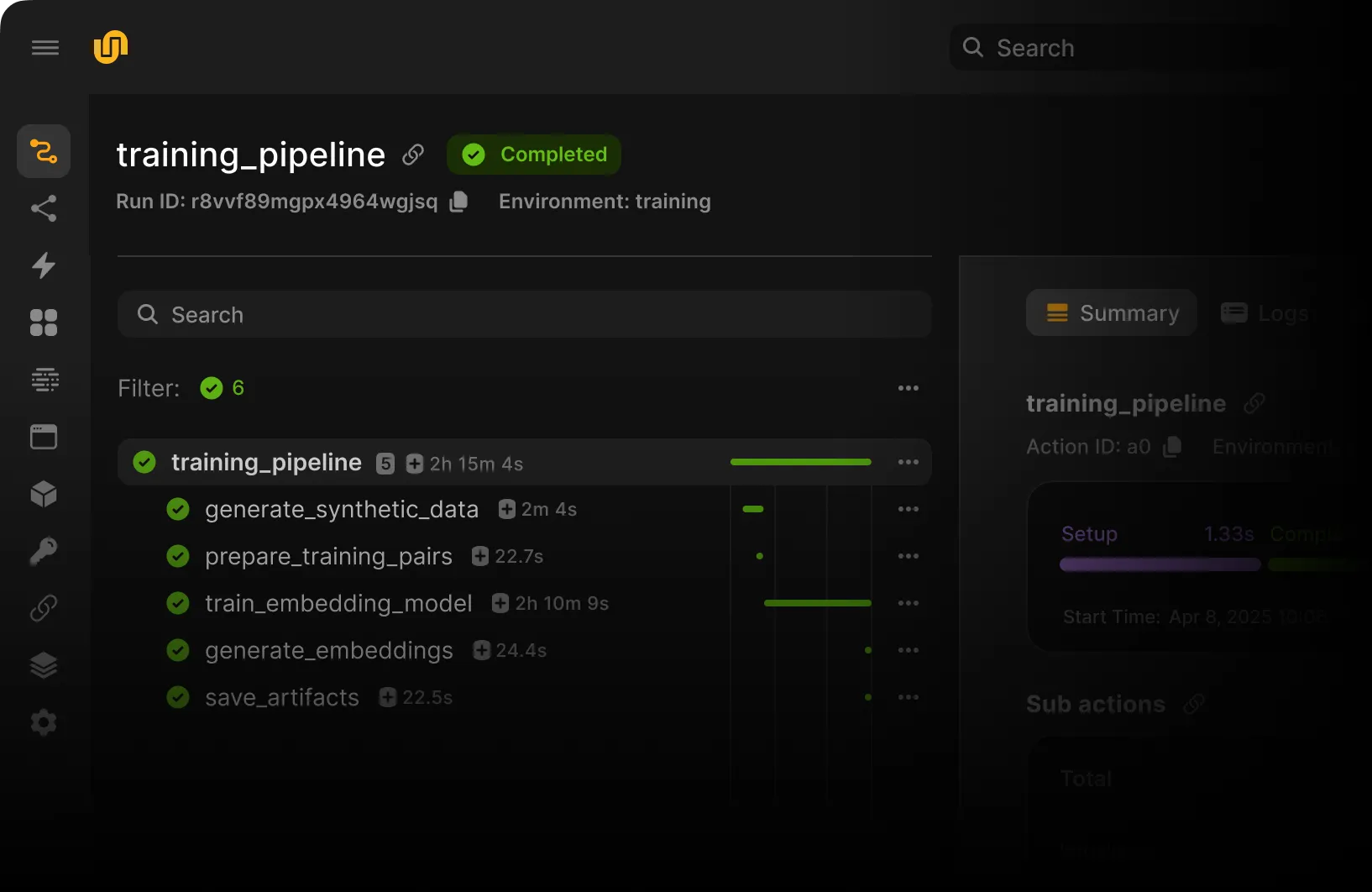The image size is (1372, 892).
Task: Select the key secrets icon in sidebar
Action: pyautogui.click(x=43, y=551)
